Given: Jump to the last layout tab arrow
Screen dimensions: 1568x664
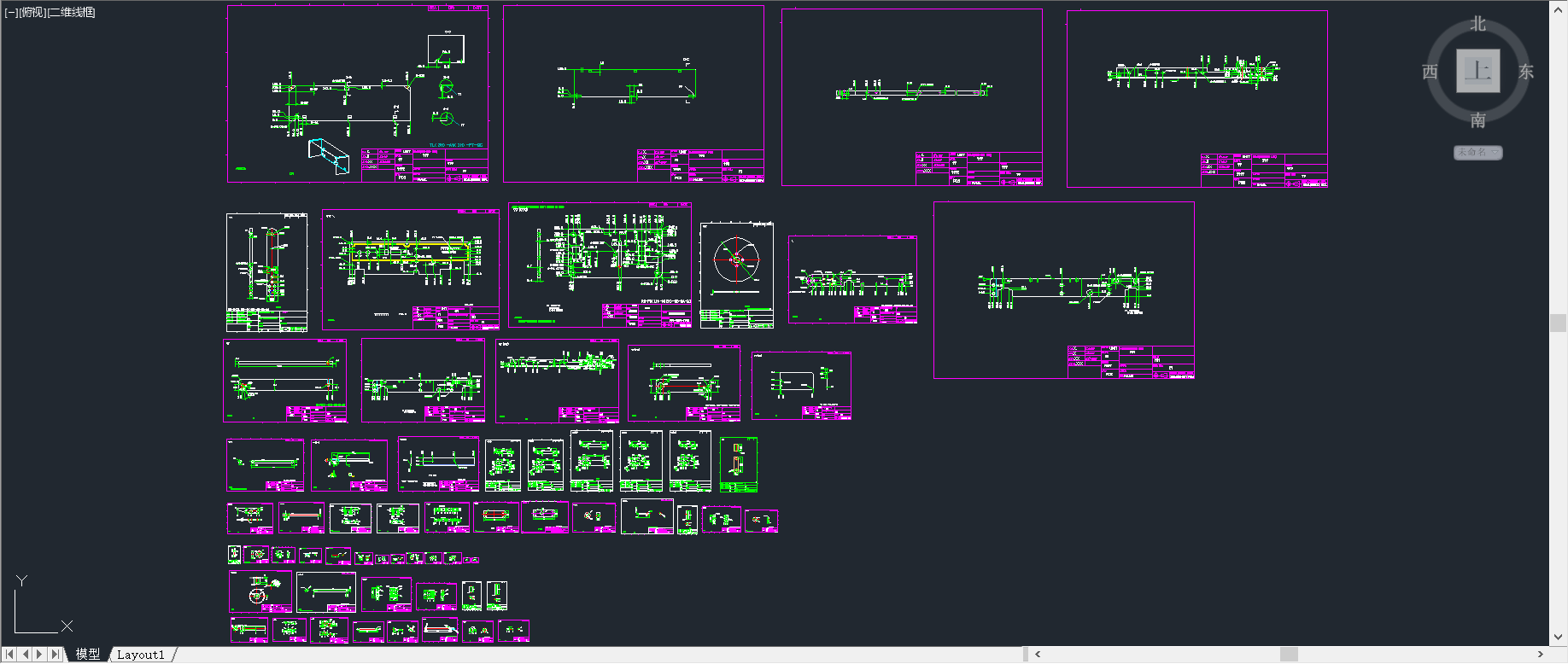Looking at the screenshot, I should point(56,655).
